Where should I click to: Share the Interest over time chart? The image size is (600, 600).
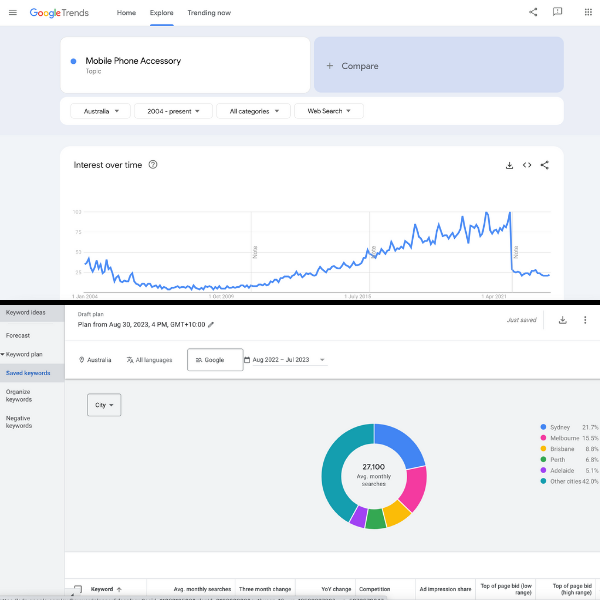coord(545,165)
